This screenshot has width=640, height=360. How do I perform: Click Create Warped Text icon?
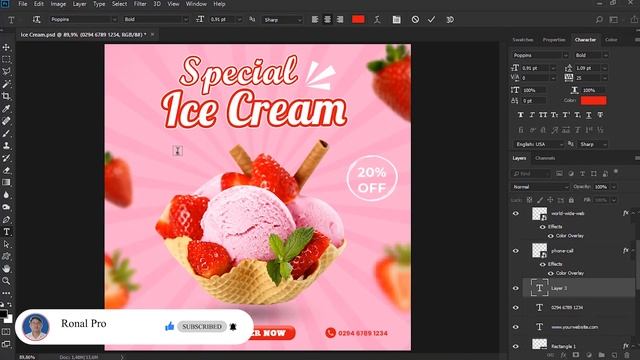point(377,20)
